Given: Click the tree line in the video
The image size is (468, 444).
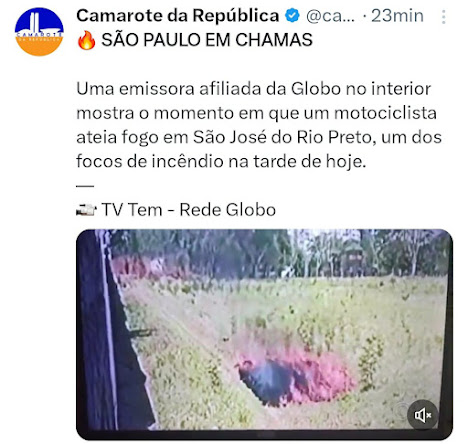Looking at the screenshot, I should [280, 253].
